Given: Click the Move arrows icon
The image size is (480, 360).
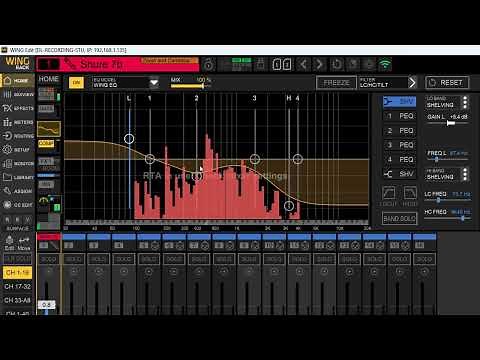Looking at the screenshot, I should click(24, 243).
